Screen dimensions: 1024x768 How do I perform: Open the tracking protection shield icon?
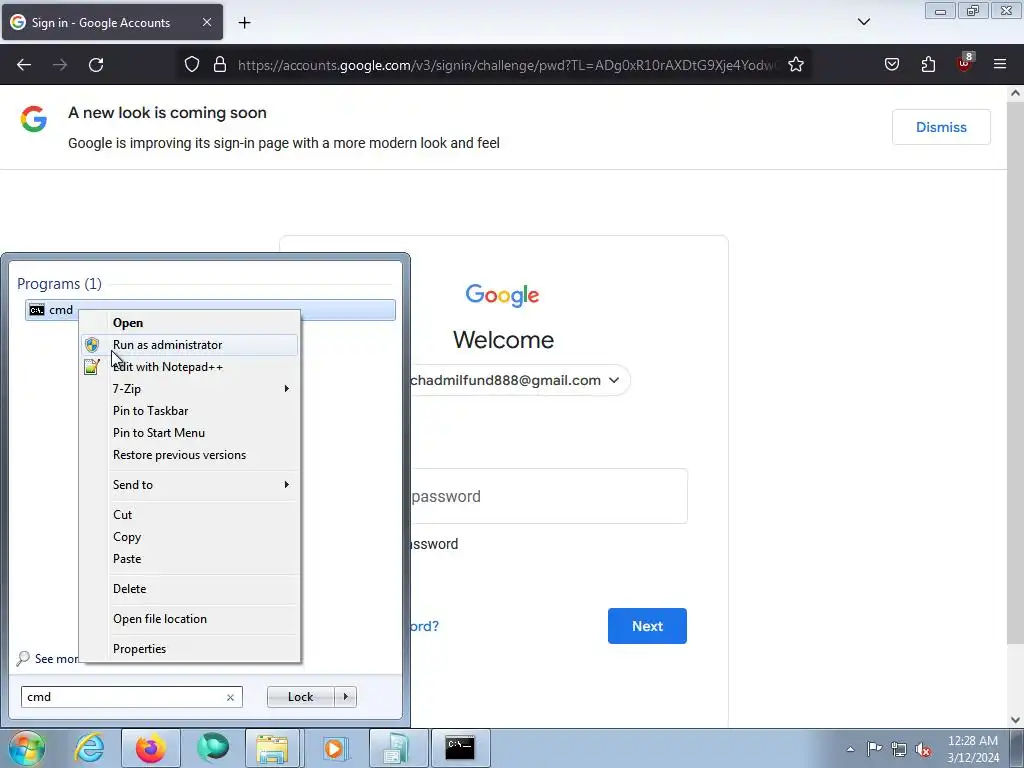pyautogui.click(x=191, y=65)
